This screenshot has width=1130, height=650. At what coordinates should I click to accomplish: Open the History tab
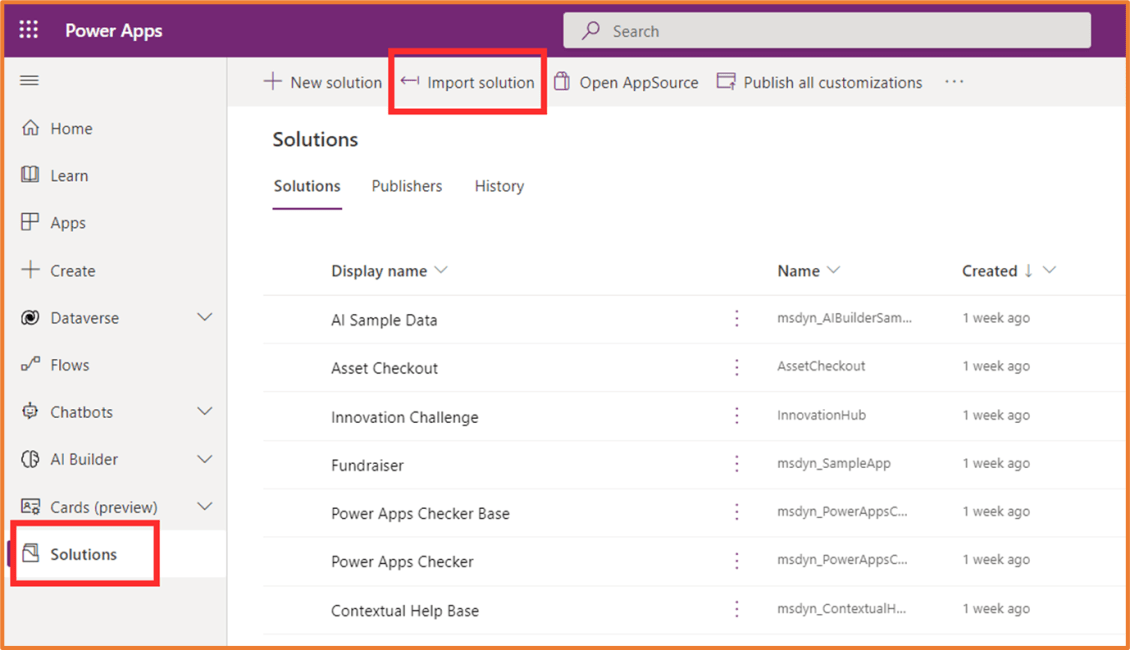pos(499,186)
